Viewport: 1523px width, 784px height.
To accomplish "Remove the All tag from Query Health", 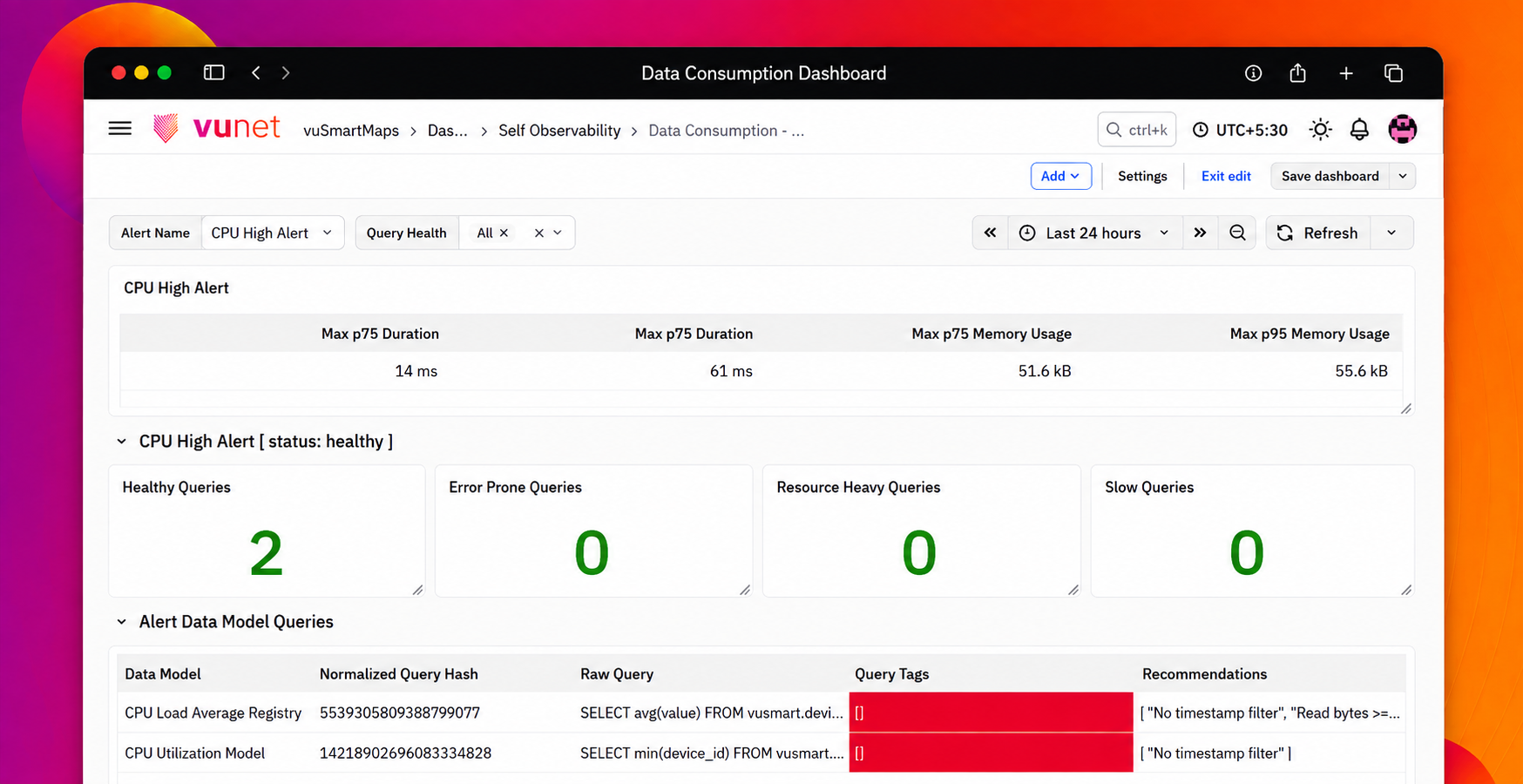I will (504, 233).
